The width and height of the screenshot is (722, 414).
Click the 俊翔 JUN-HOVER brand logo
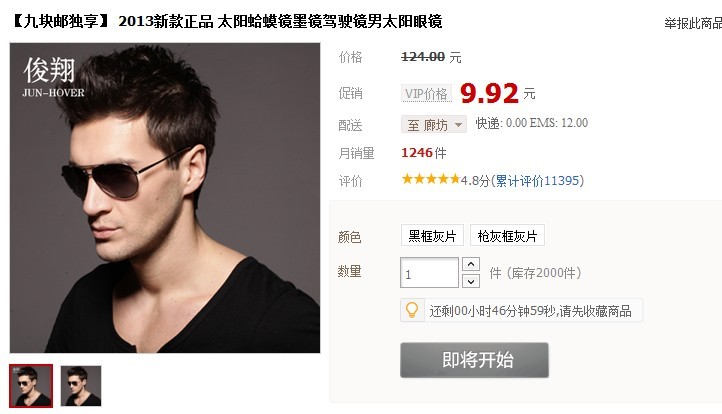53,77
